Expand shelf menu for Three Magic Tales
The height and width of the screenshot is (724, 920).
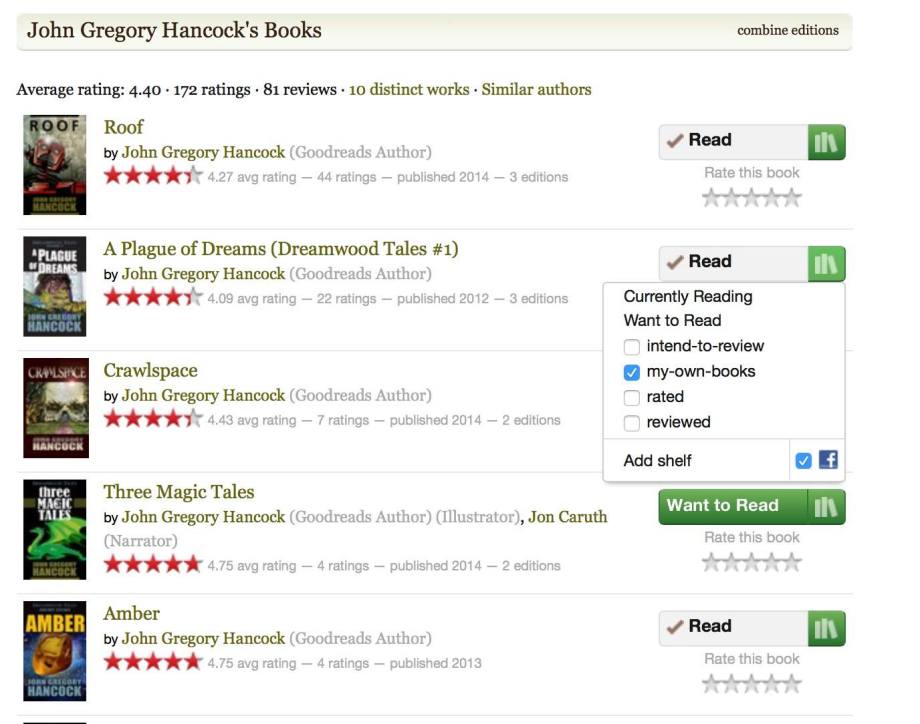(x=826, y=506)
